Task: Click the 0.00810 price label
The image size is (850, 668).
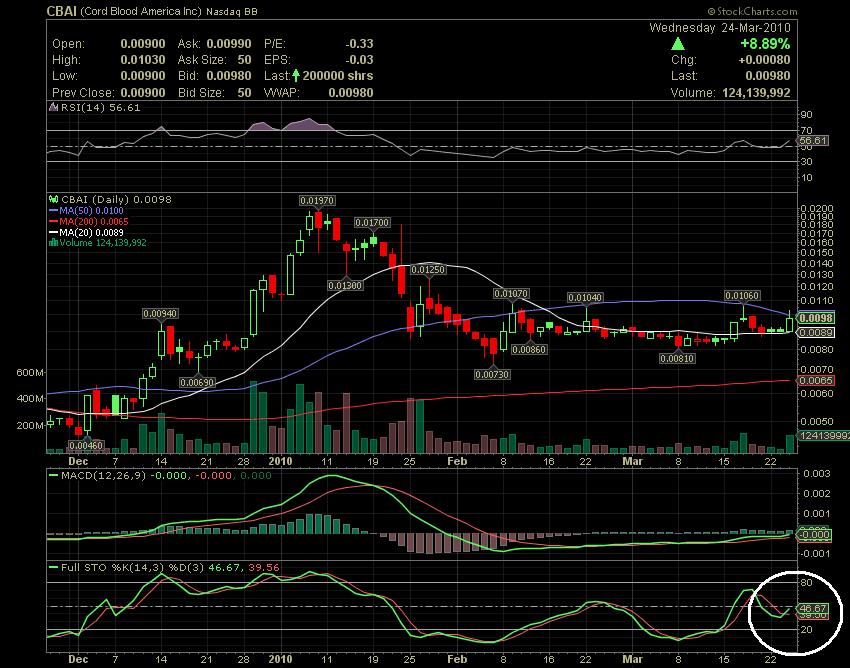Action: click(678, 358)
